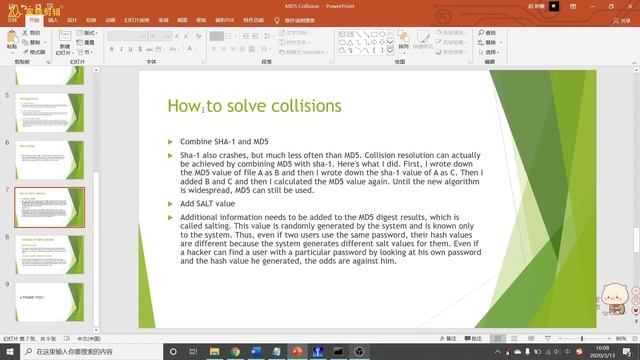This screenshot has width=640, height=360.
Task: Switch to the Insert ribbon tab
Action: (53, 20)
